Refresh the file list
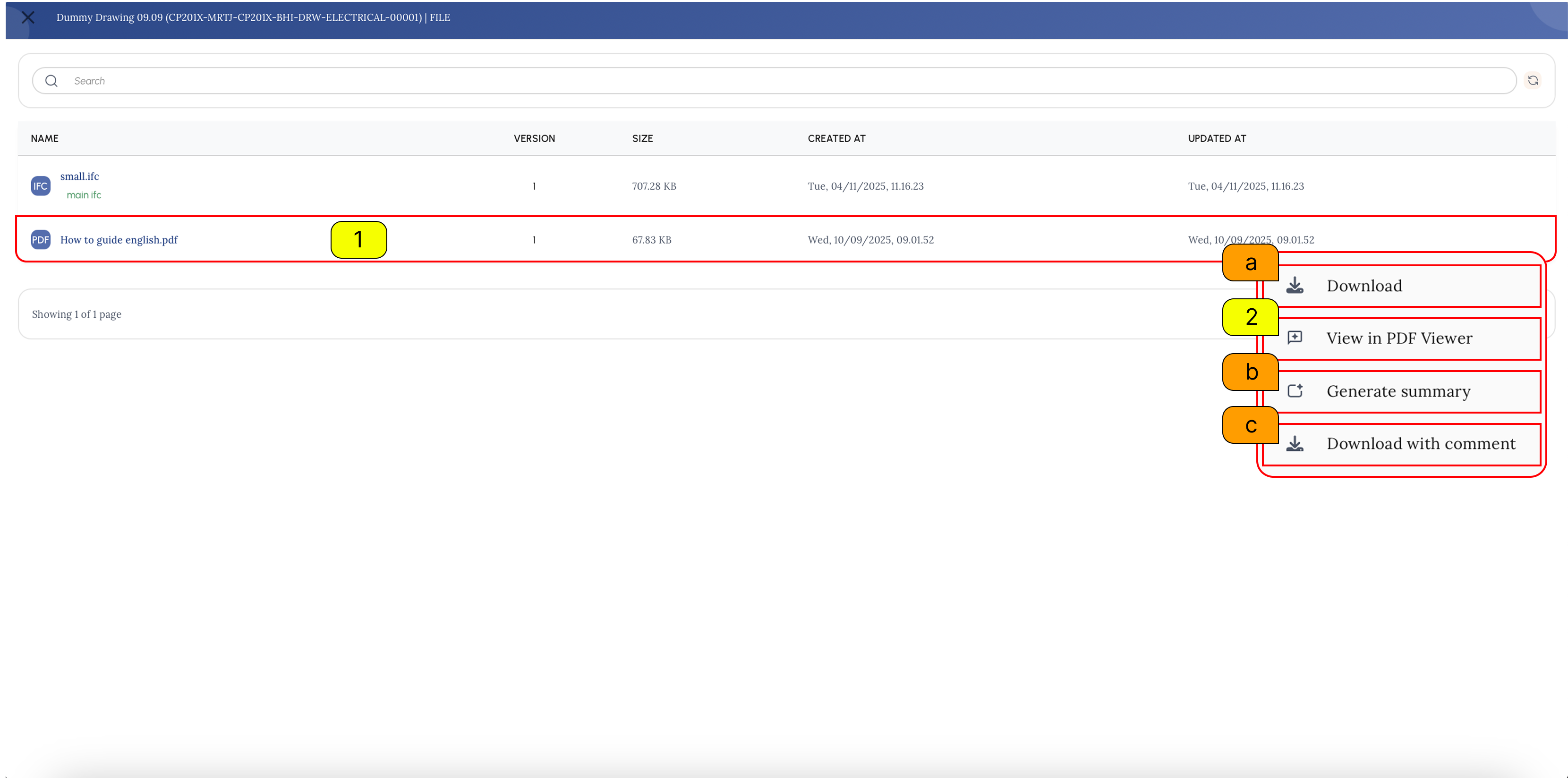The height and width of the screenshot is (778, 1568). tap(1533, 80)
